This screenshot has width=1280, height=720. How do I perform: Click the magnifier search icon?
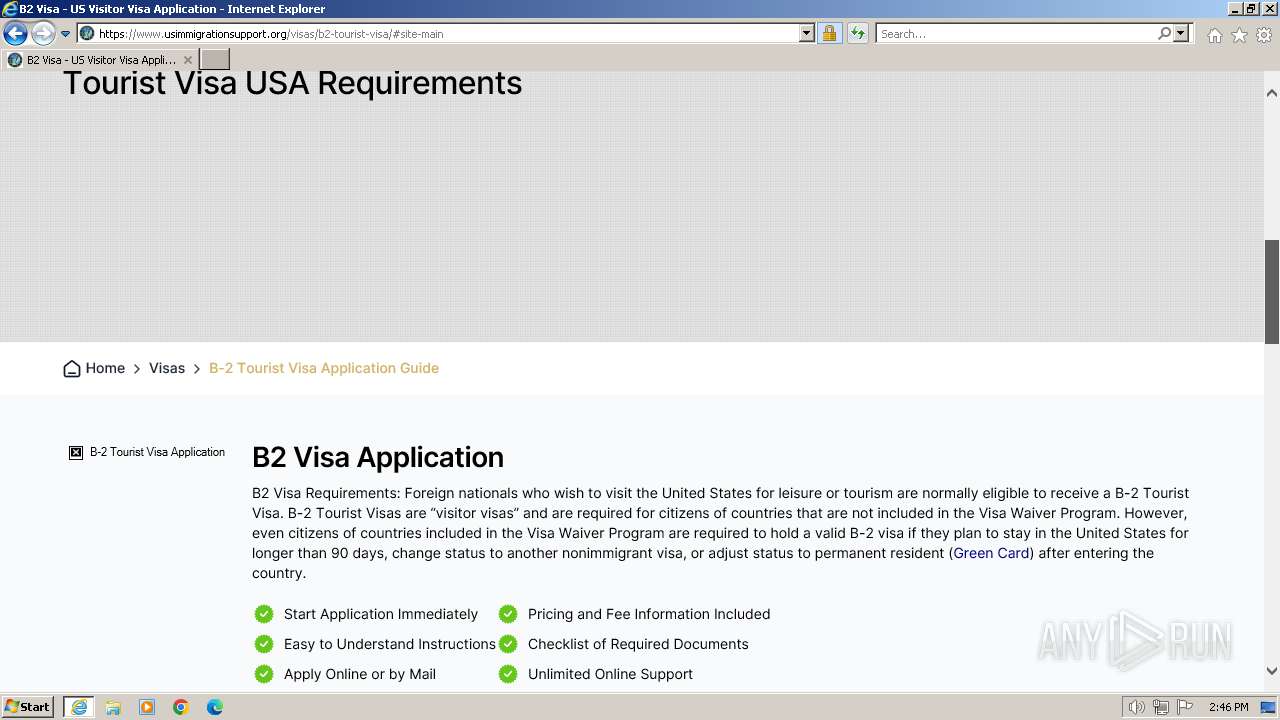pos(1164,34)
